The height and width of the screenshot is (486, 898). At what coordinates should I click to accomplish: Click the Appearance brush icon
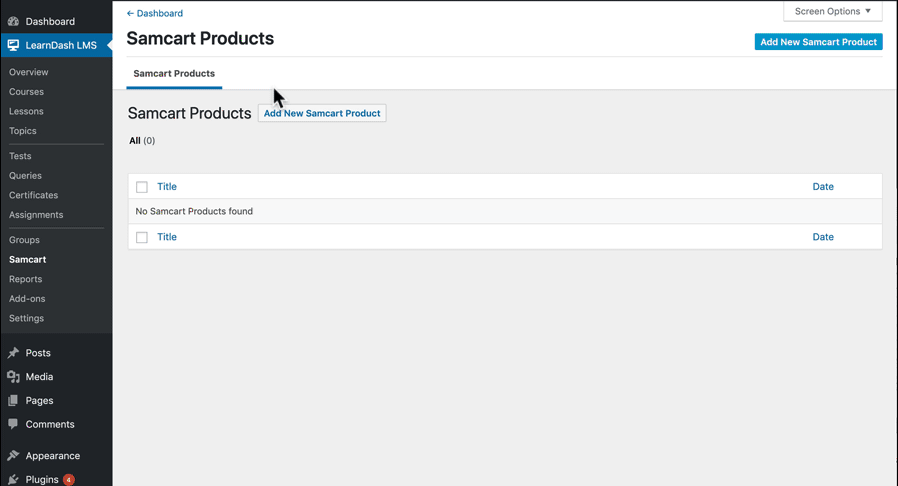tap(13, 456)
